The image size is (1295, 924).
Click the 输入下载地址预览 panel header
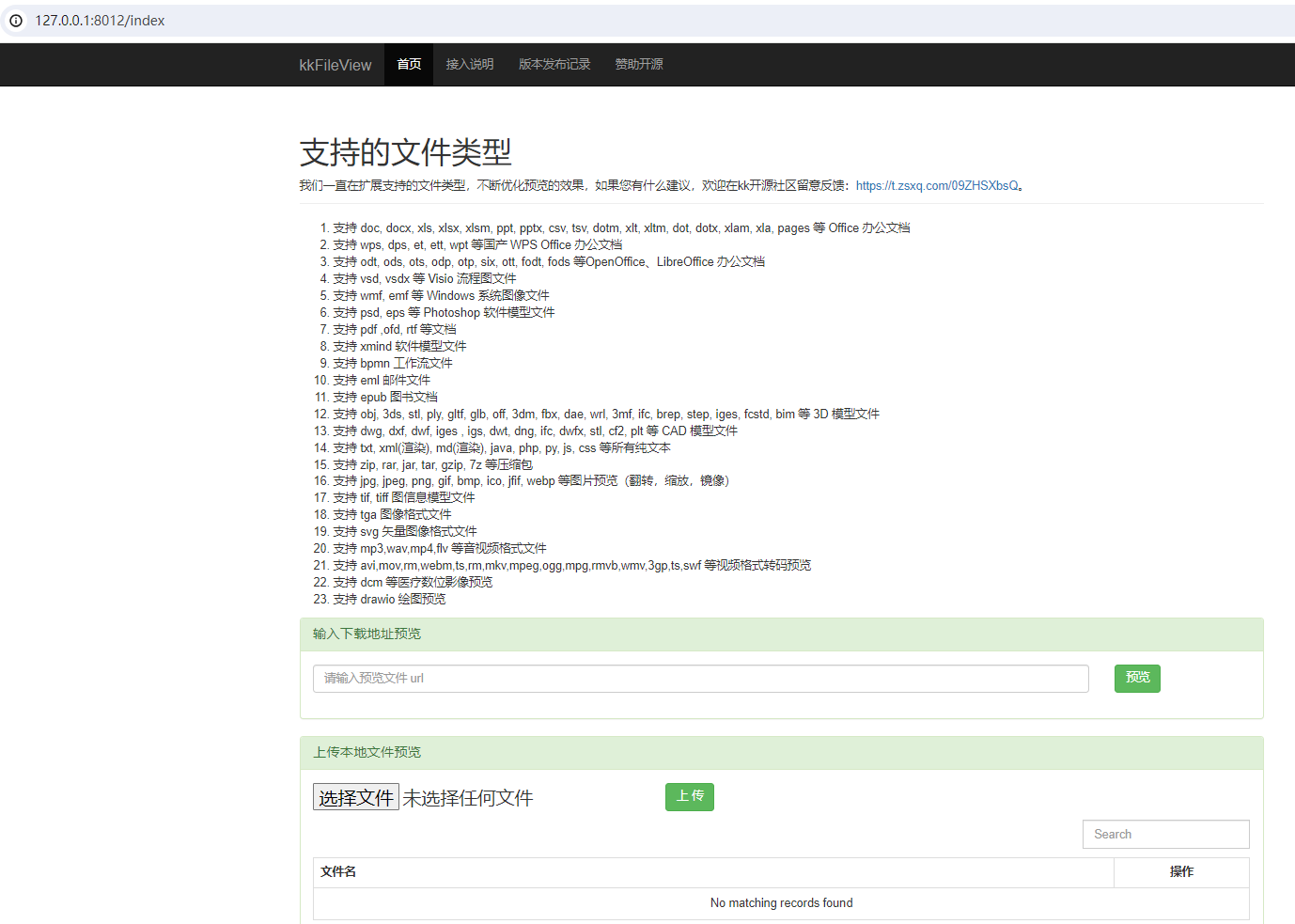[782, 634]
